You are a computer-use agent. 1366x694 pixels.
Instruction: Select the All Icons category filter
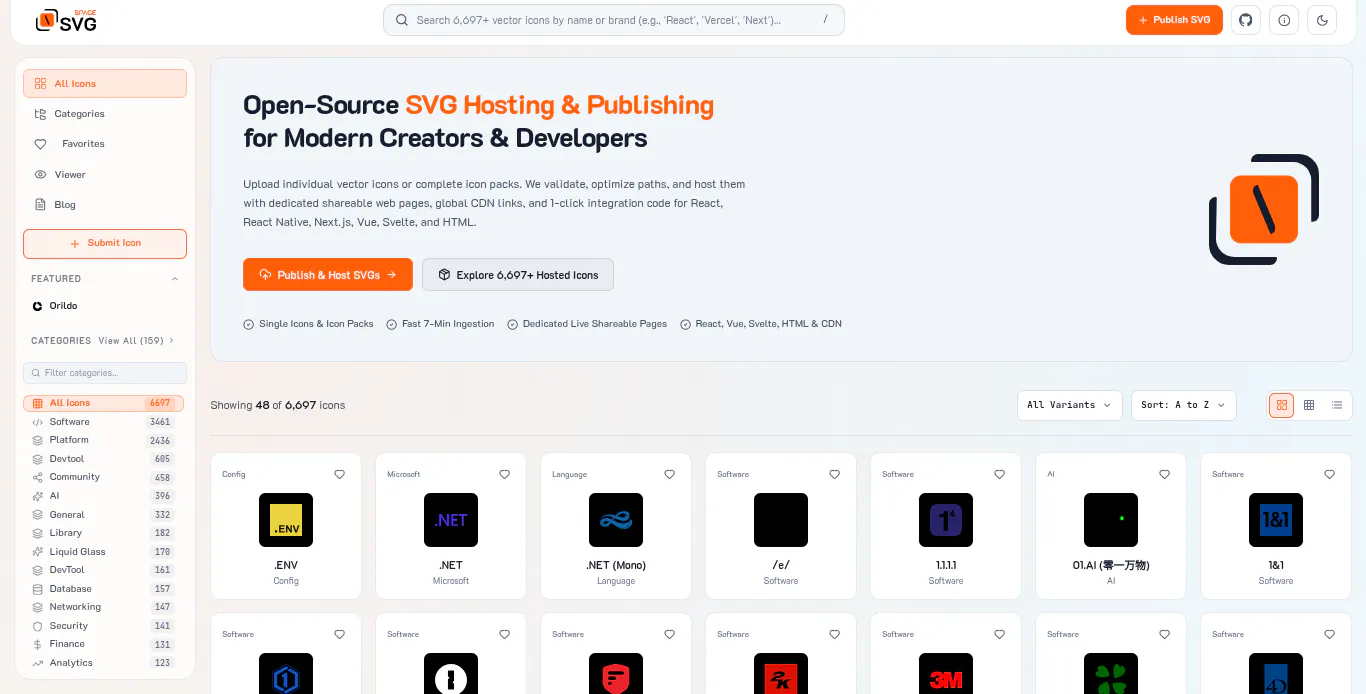tap(105, 403)
